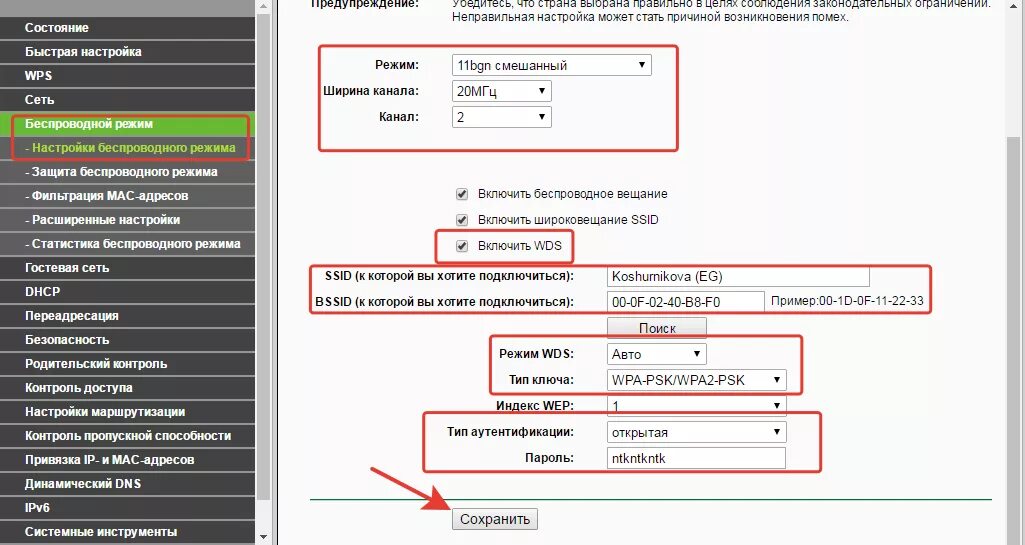Open Расширенные настройки submenu
The width and height of the screenshot is (1025, 545).
(127, 220)
